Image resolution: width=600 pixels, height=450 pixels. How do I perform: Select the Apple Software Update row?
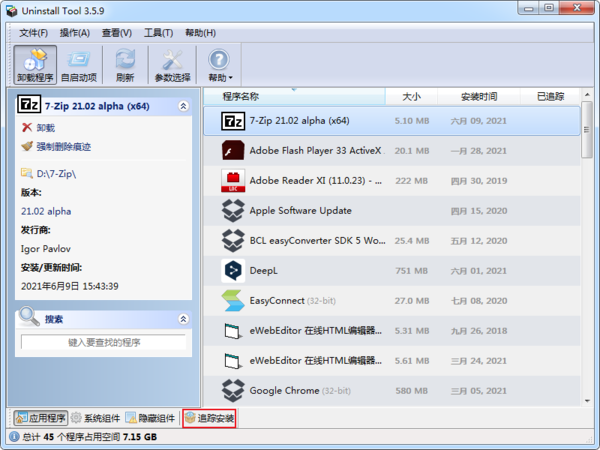click(392, 211)
